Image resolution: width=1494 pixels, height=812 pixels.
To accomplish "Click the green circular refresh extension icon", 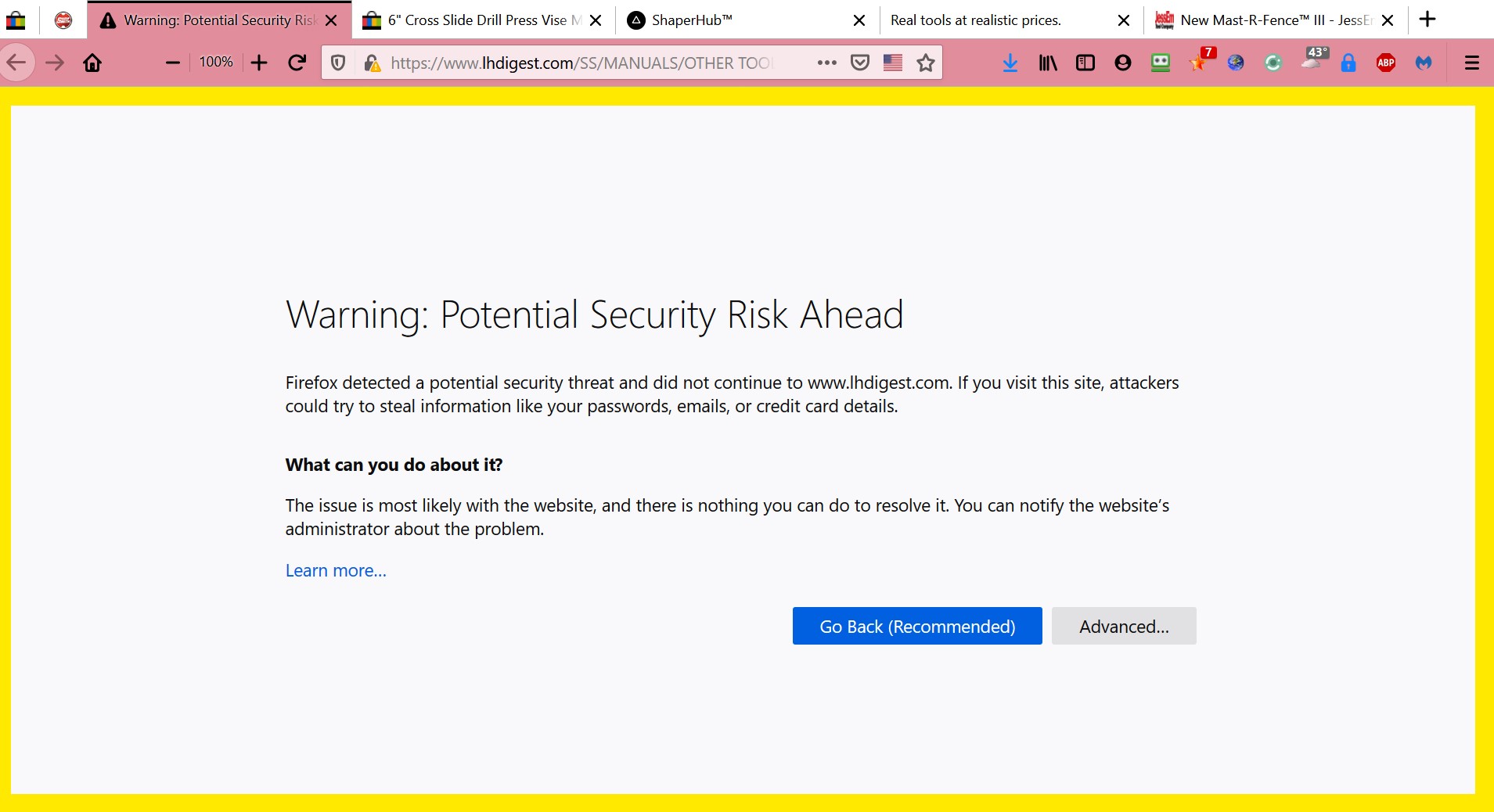I will coord(1273,63).
